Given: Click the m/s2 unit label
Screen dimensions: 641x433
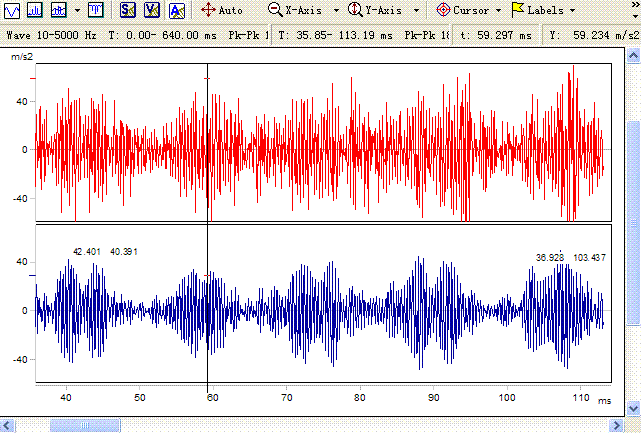Looking at the screenshot, I should coord(22,57).
